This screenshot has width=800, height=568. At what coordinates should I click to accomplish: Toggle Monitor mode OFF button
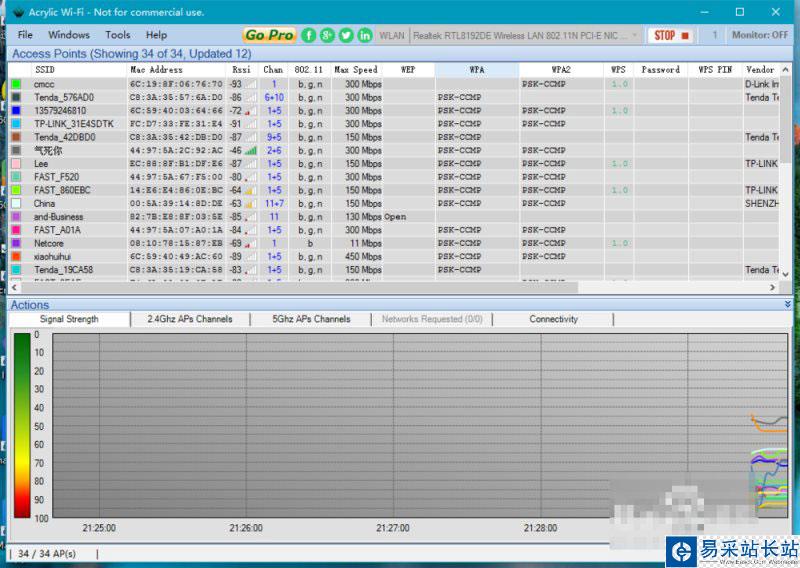point(760,35)
